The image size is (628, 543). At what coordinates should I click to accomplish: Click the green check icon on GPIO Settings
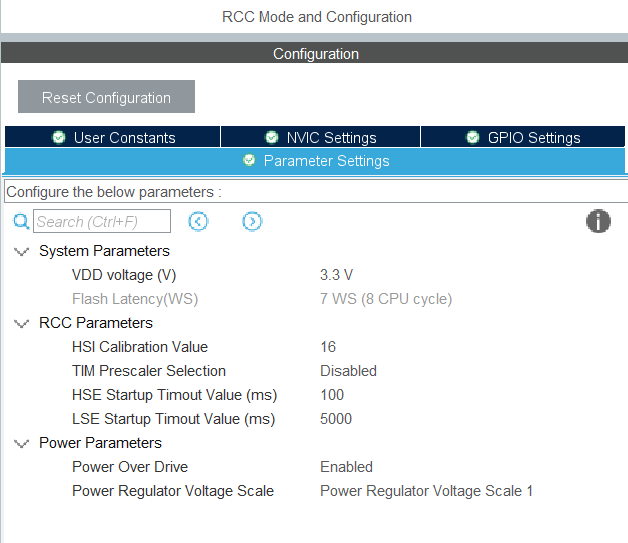coord(473,137)
